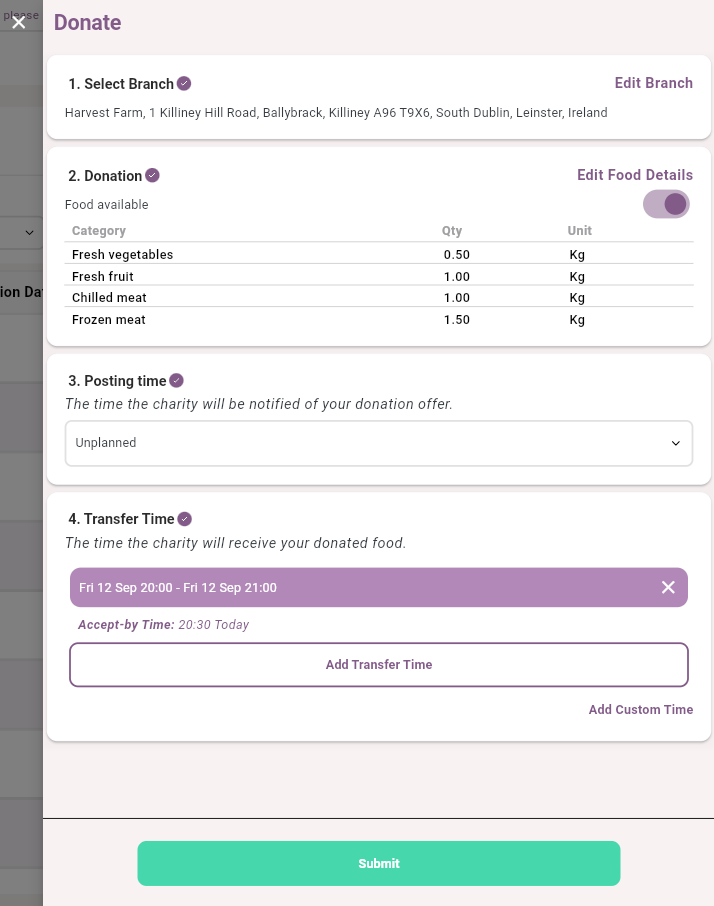Close the Donate panel with X icon
Image resolution: width=714 pixels, height=906 pixels.
18,22
